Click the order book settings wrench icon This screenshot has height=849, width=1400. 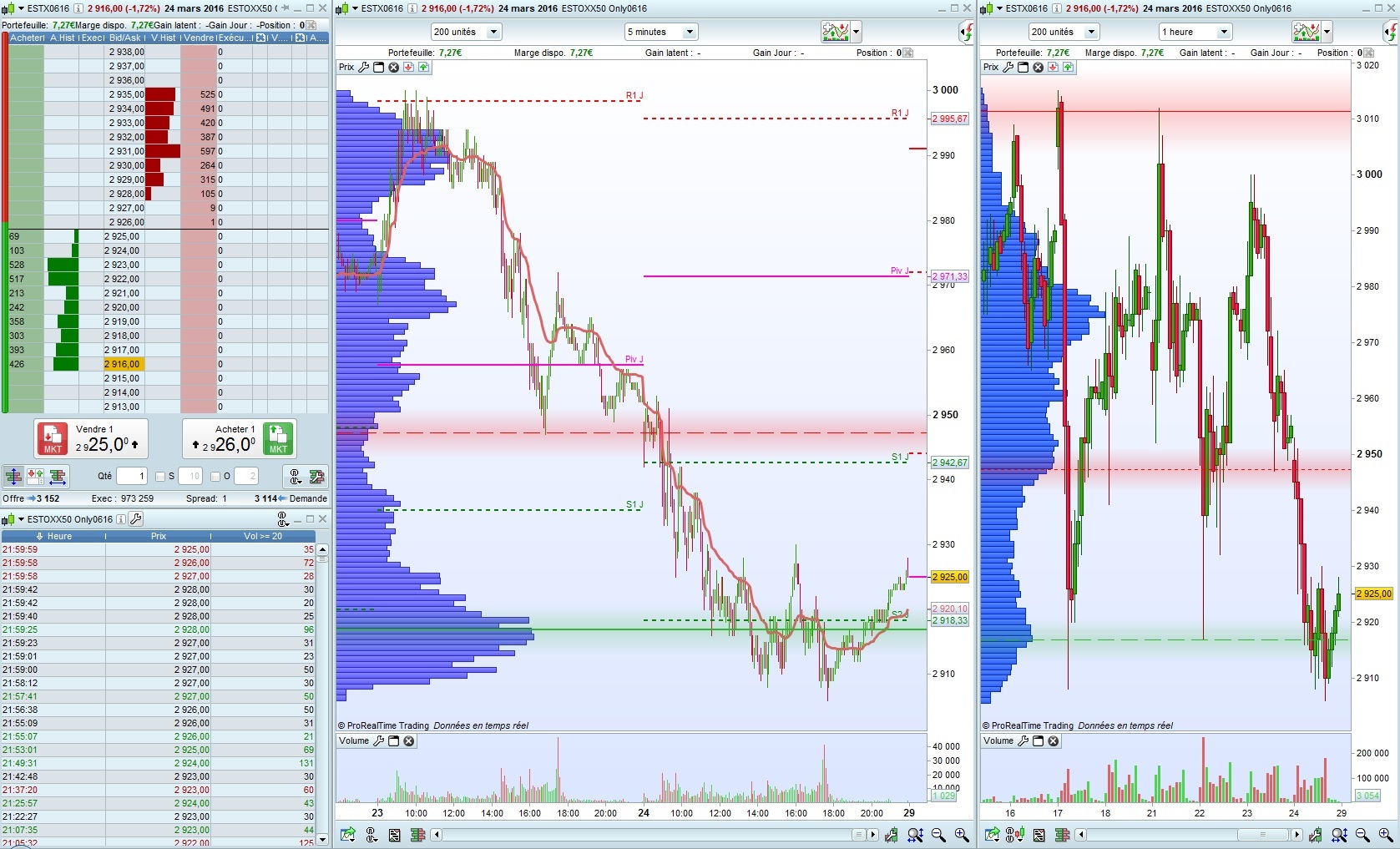click(x=316, y=477)
